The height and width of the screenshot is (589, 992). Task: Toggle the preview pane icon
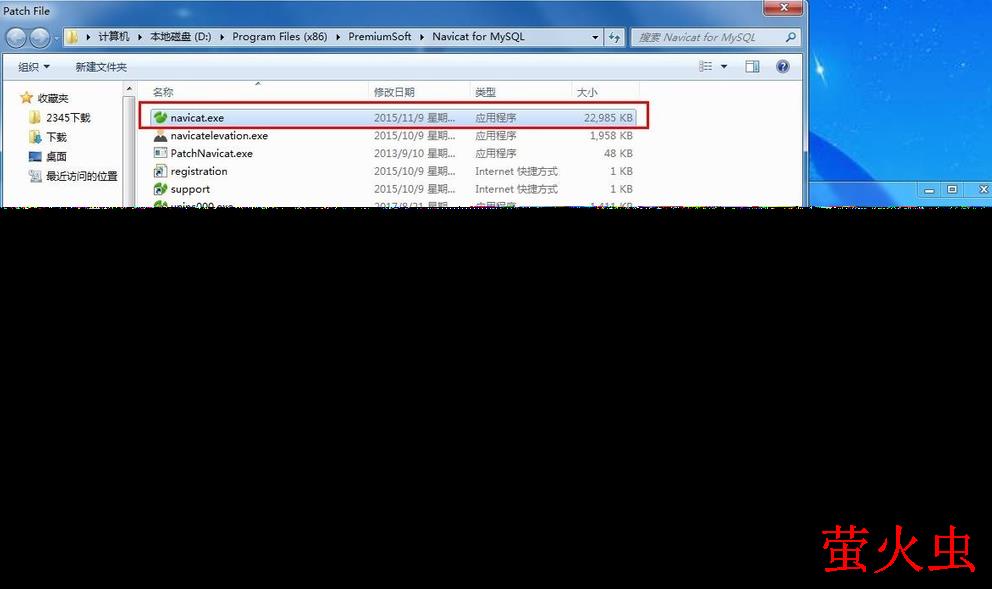(753, 67)
